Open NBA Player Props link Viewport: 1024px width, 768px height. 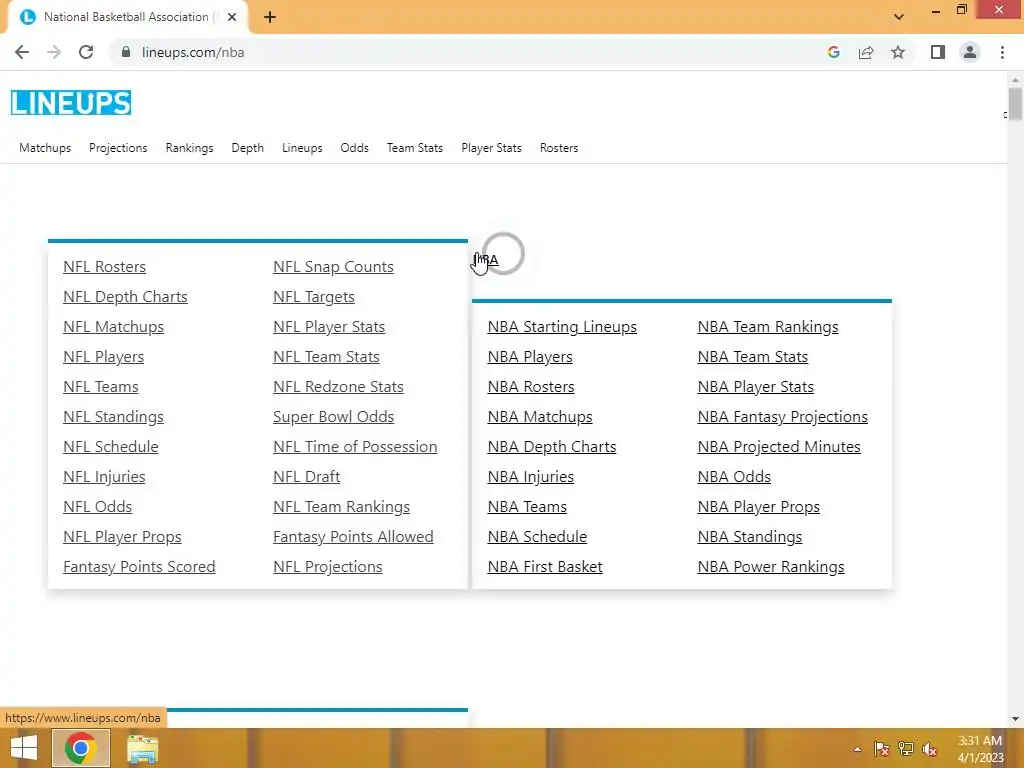coord(758,507)
